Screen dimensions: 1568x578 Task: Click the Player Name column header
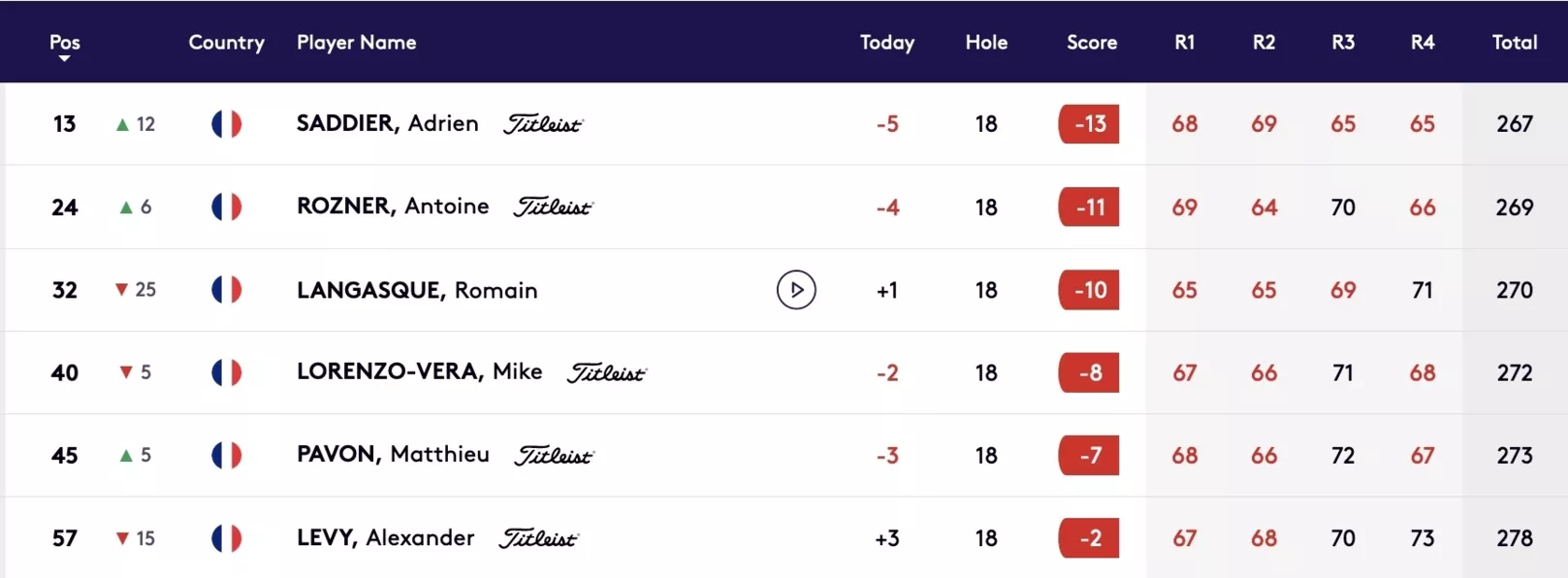357,43
